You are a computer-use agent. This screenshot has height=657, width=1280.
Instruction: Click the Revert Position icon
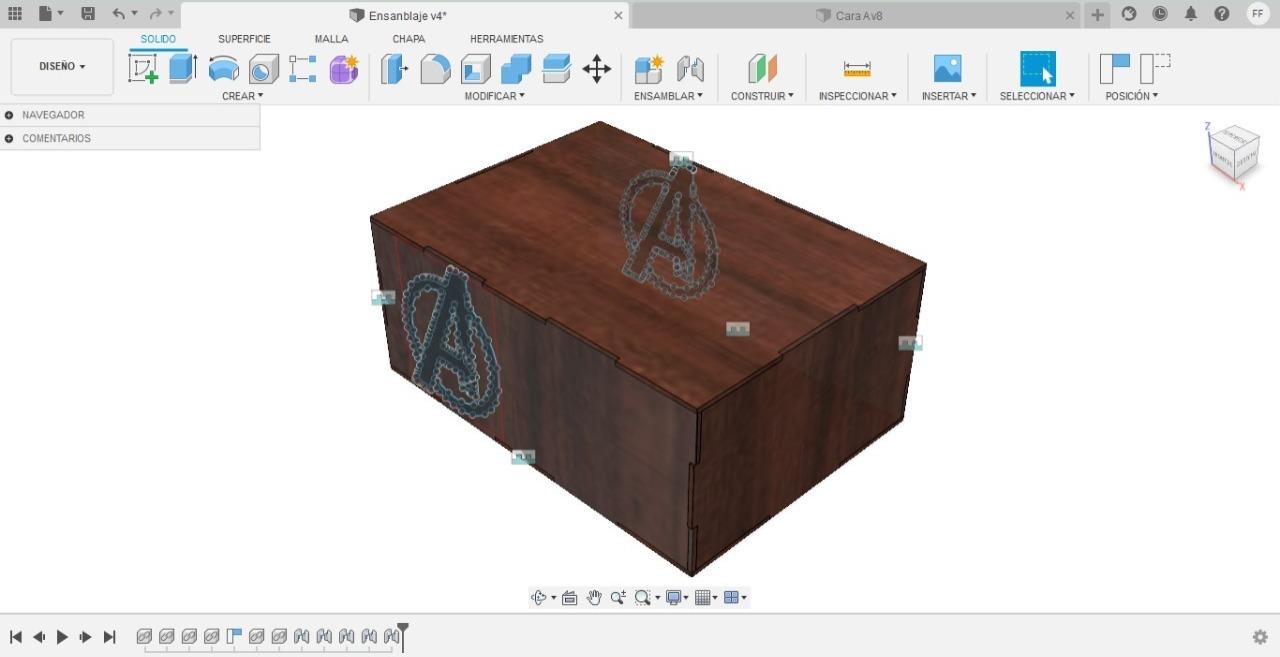click(x=1155, y=68)
